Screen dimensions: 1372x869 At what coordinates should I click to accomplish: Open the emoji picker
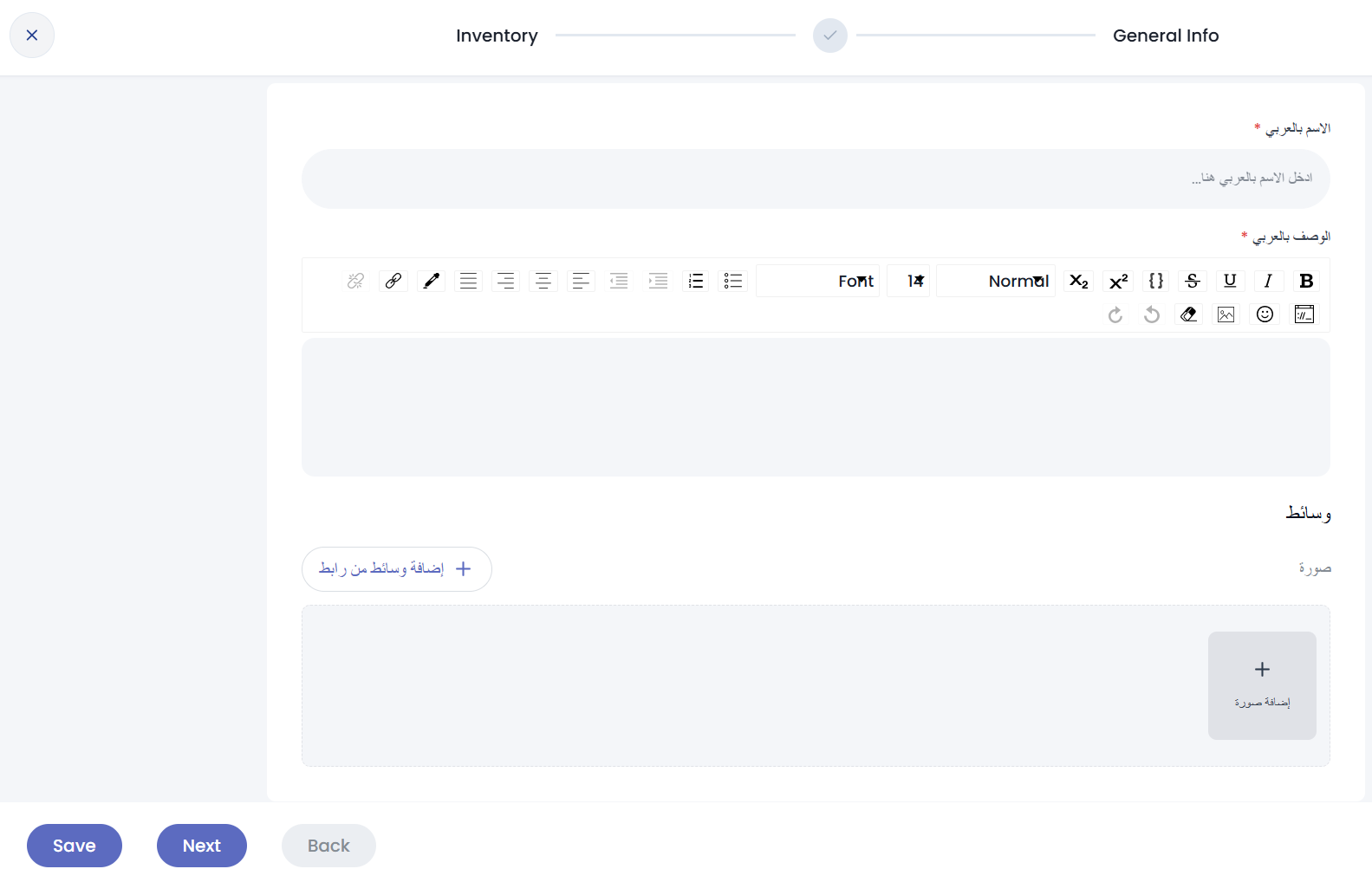(x=1265, y=314)
